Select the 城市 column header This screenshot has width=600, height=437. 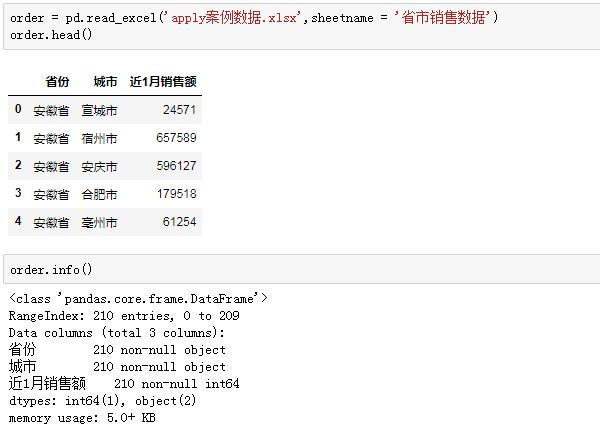pos(105,82)
